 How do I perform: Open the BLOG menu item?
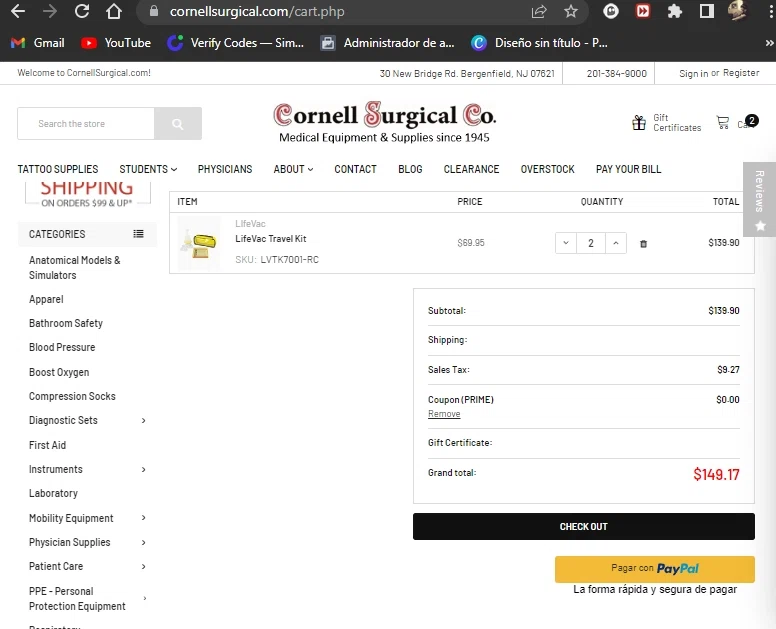(410, 169)
